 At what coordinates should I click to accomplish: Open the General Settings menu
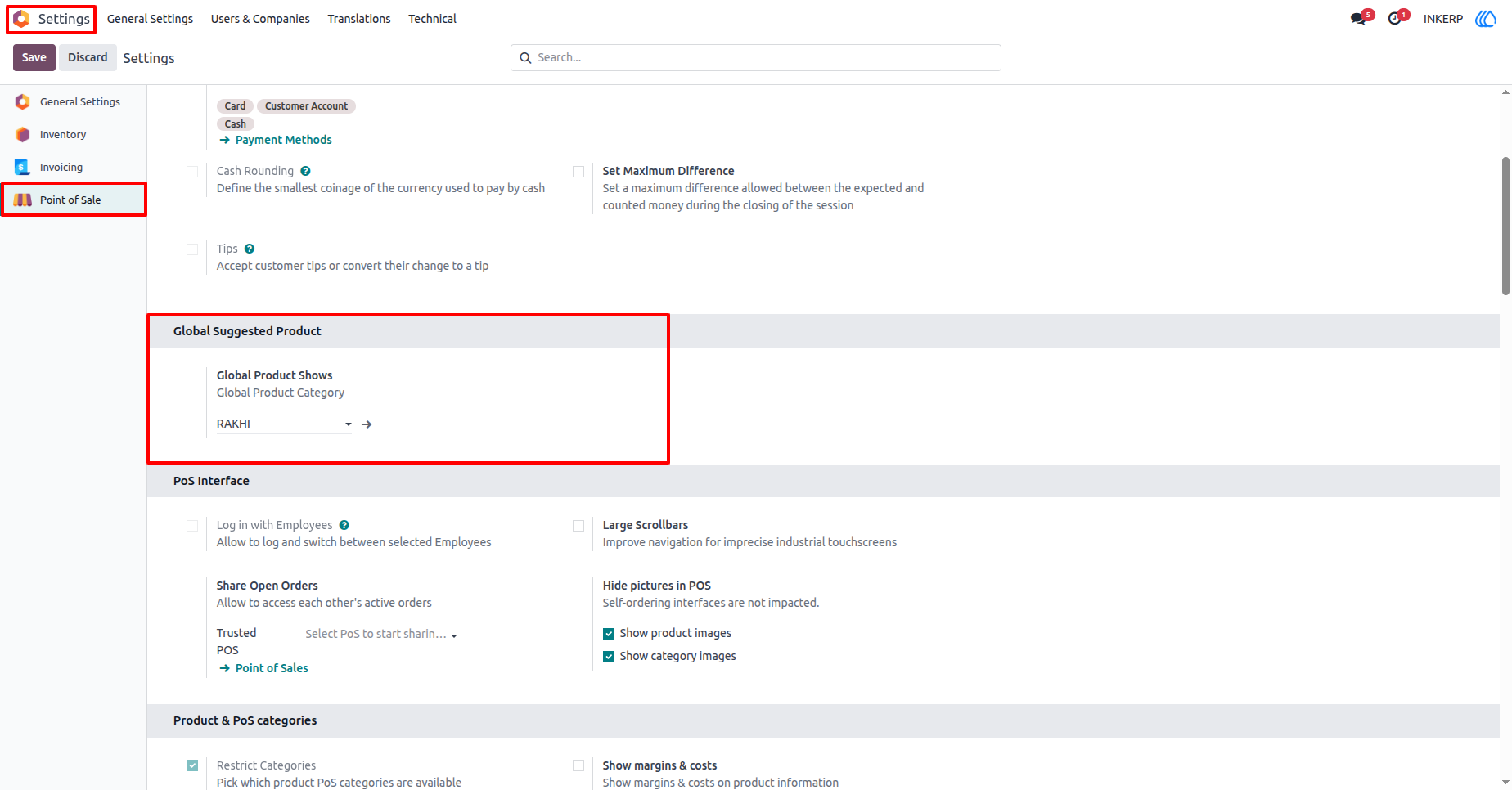click(151, 19)
